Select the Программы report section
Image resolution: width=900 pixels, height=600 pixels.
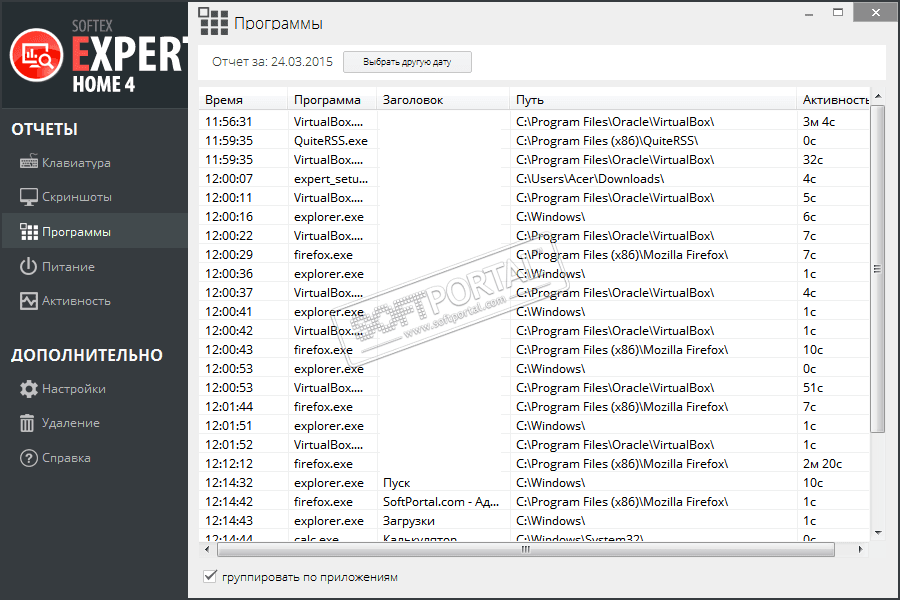click(95, 231)
